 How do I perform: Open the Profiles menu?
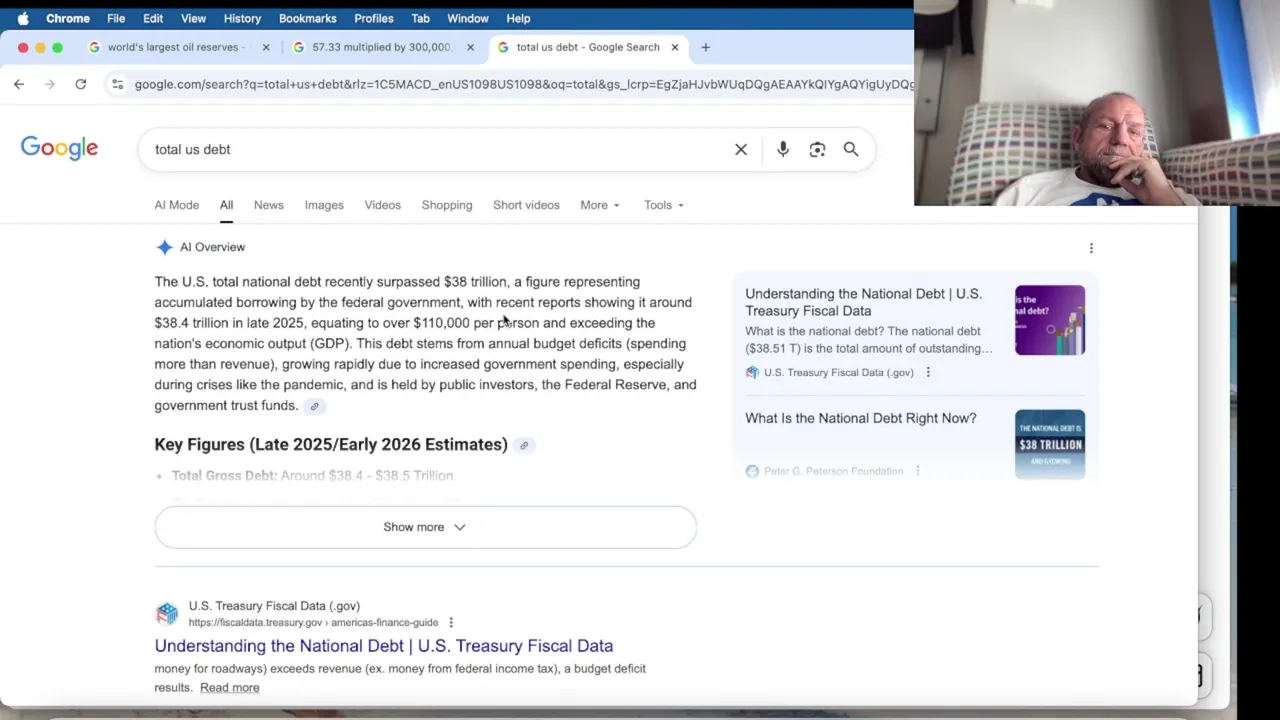374,18
